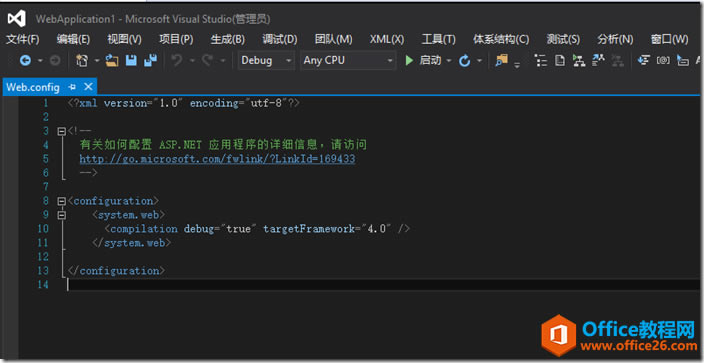Click the Undo arrow icon

click(177, 61)
